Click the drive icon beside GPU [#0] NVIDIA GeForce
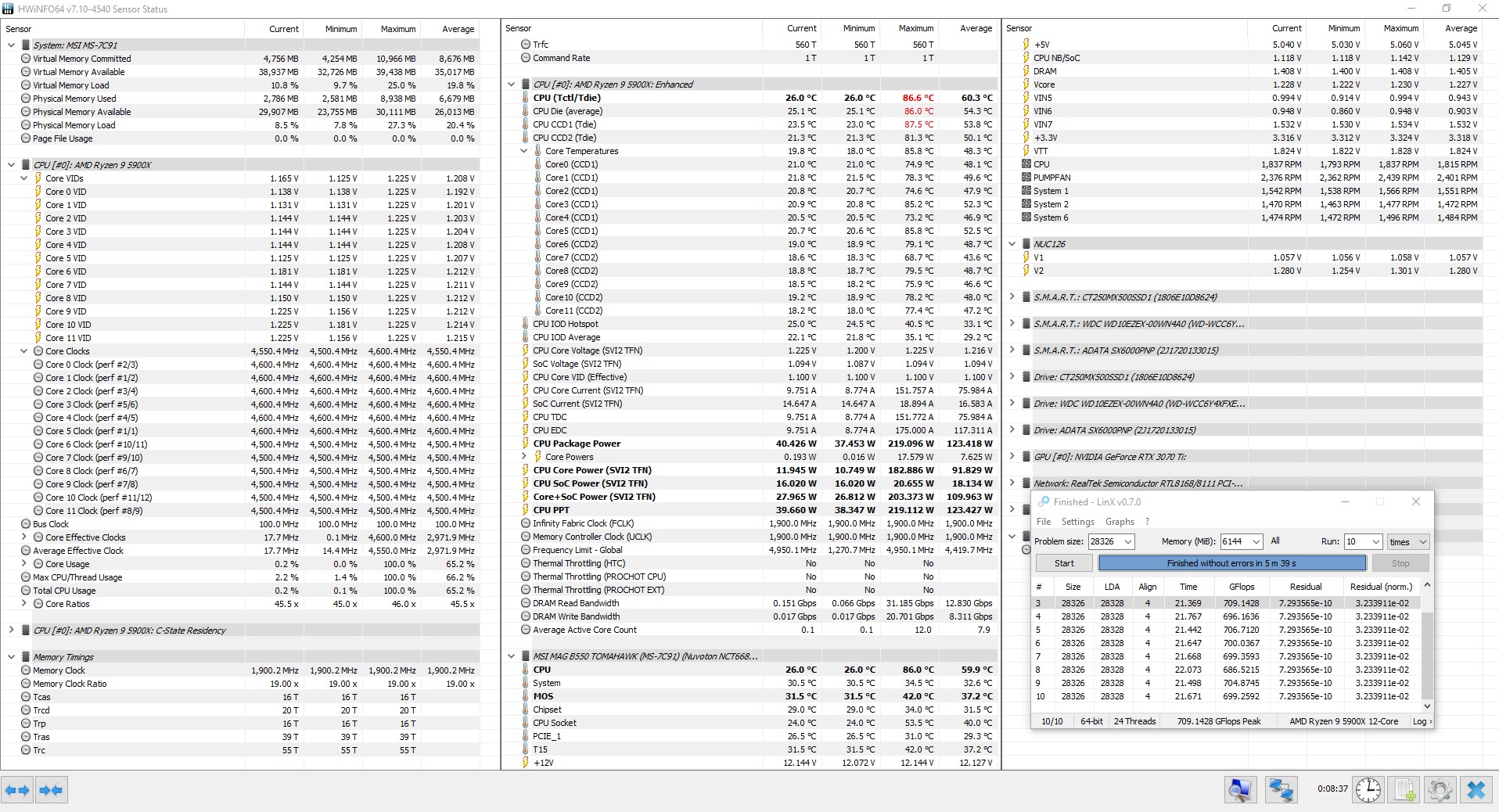The width and height of the screenshot is (1499, 812). [x=1026, y=457]
